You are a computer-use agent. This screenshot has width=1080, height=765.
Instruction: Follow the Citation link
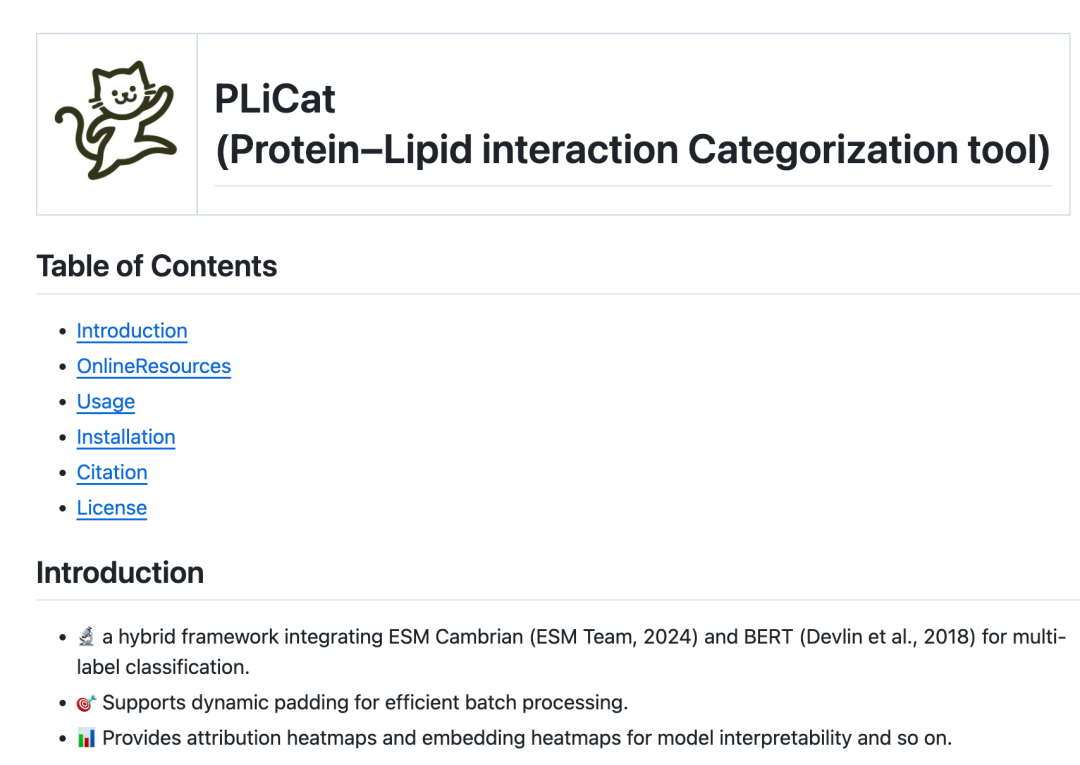tap(112, 472)
